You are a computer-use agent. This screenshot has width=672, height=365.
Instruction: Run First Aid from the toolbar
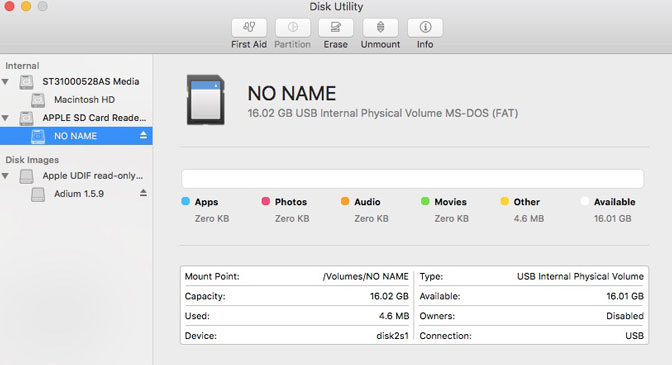pos(249,27)
